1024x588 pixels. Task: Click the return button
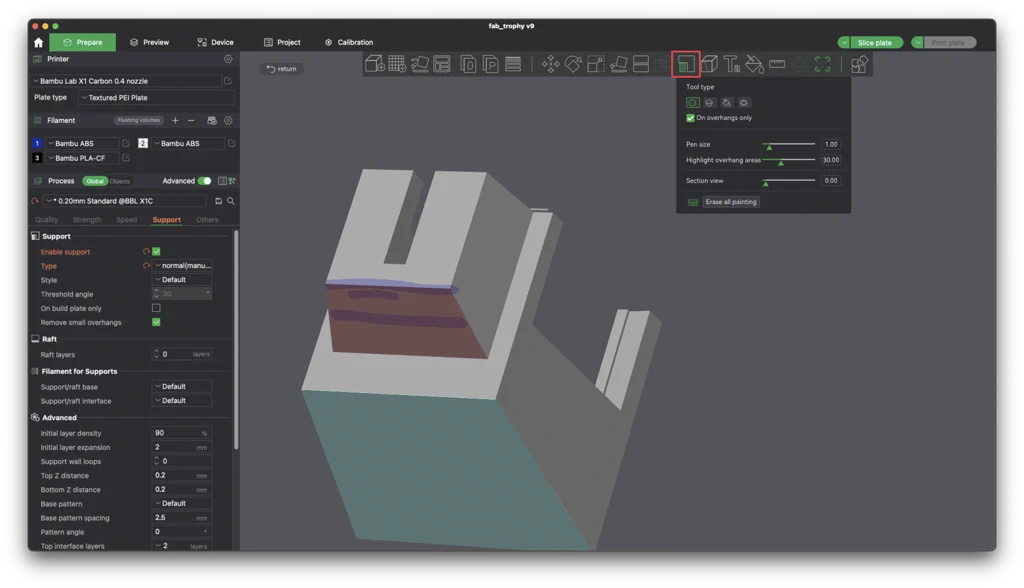tap(281, 69)
